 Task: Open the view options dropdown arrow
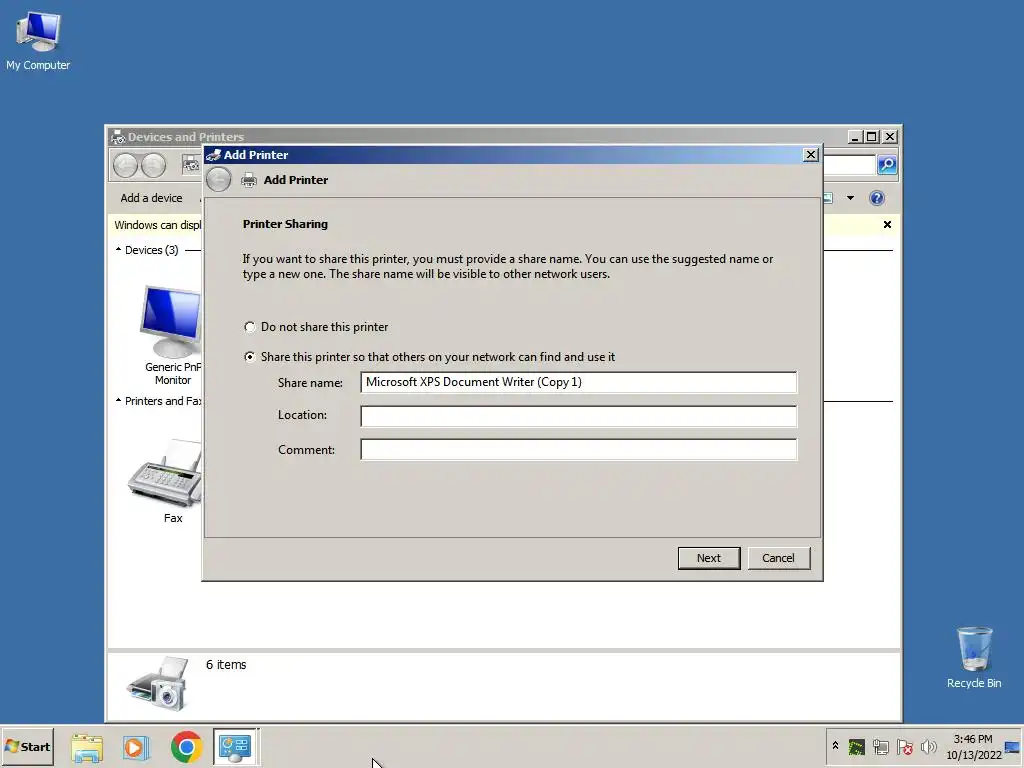850,198
